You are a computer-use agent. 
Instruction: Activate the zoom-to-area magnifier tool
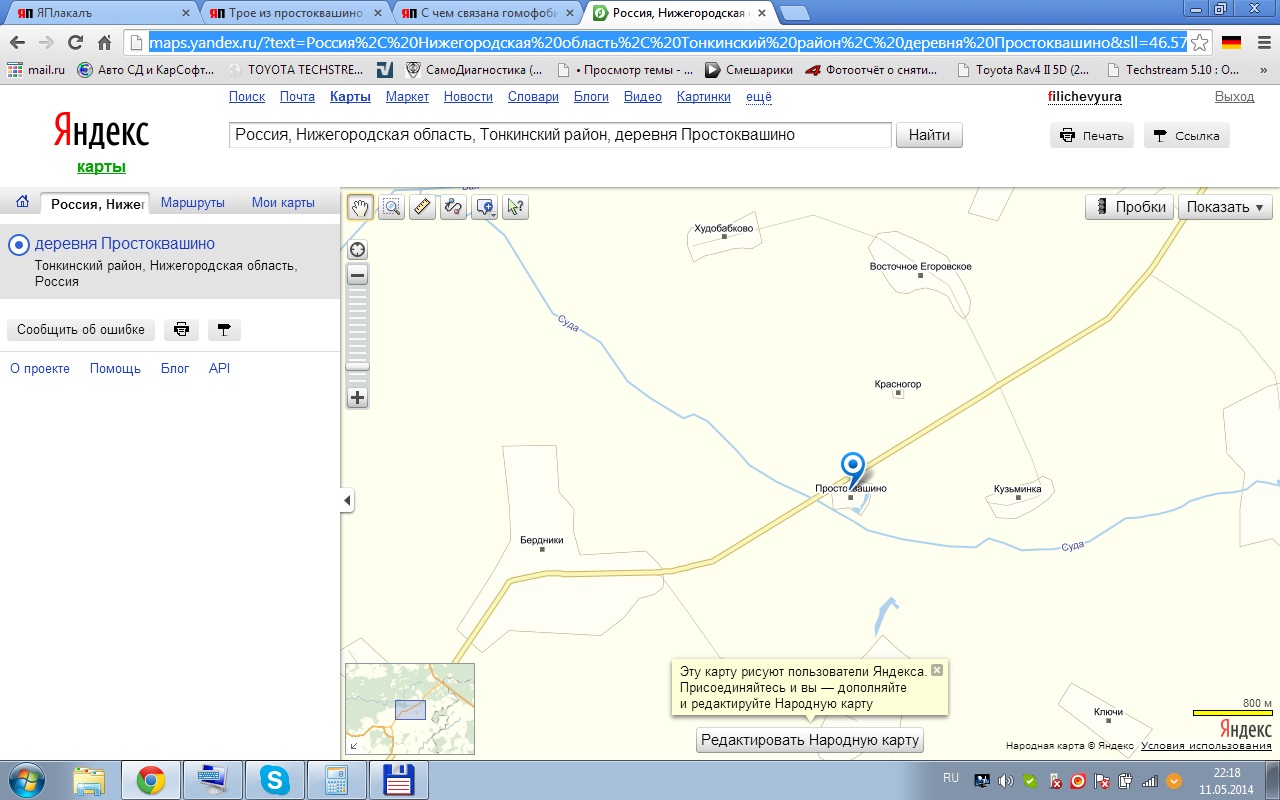pos(391,207)
